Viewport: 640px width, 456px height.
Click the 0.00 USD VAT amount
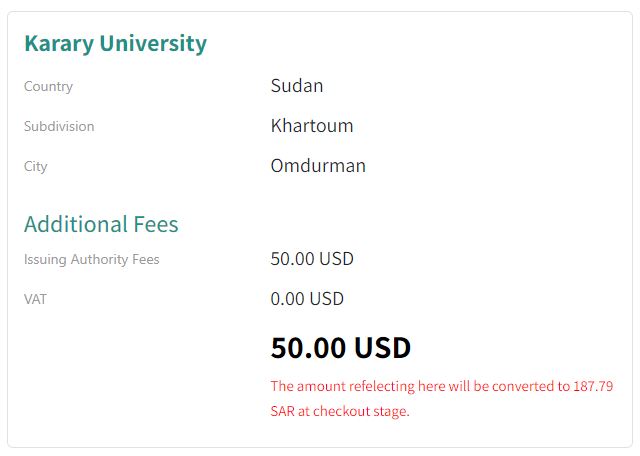307,299
